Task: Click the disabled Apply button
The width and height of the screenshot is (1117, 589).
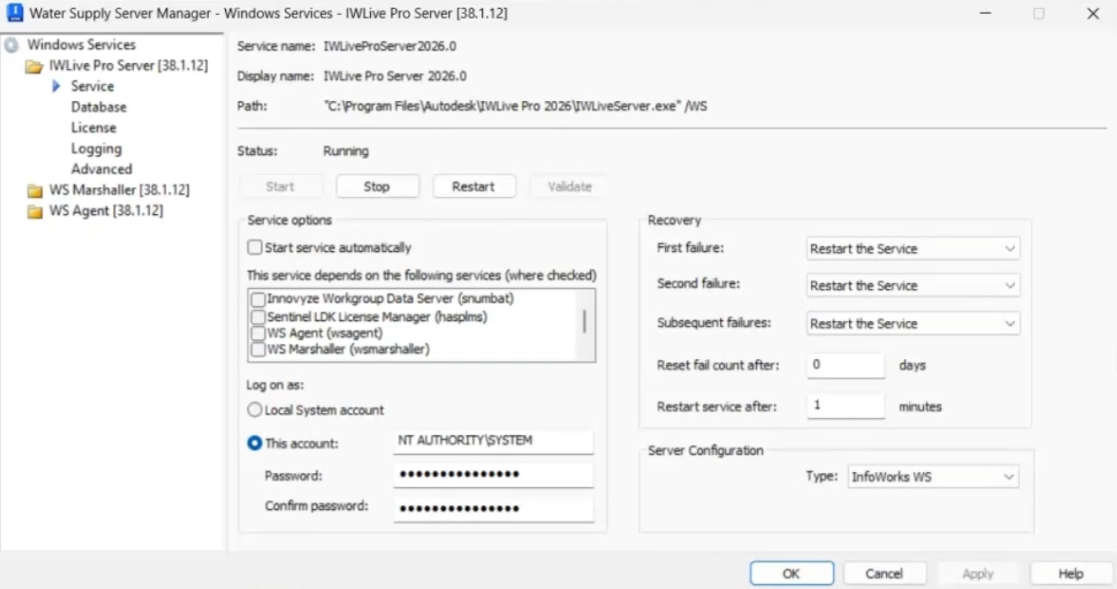Action: point(977,573)
